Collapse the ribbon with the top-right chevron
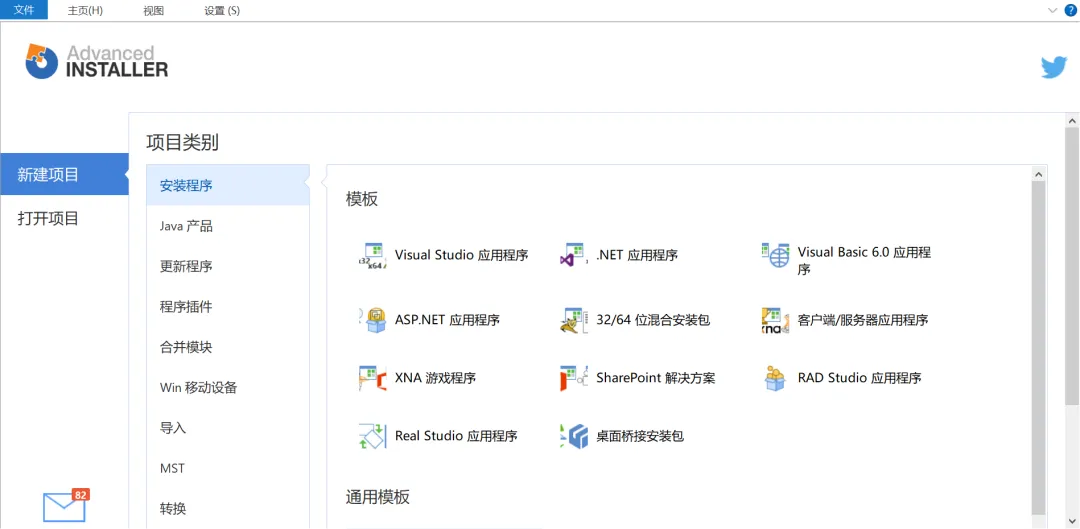 click(1052, 10)
